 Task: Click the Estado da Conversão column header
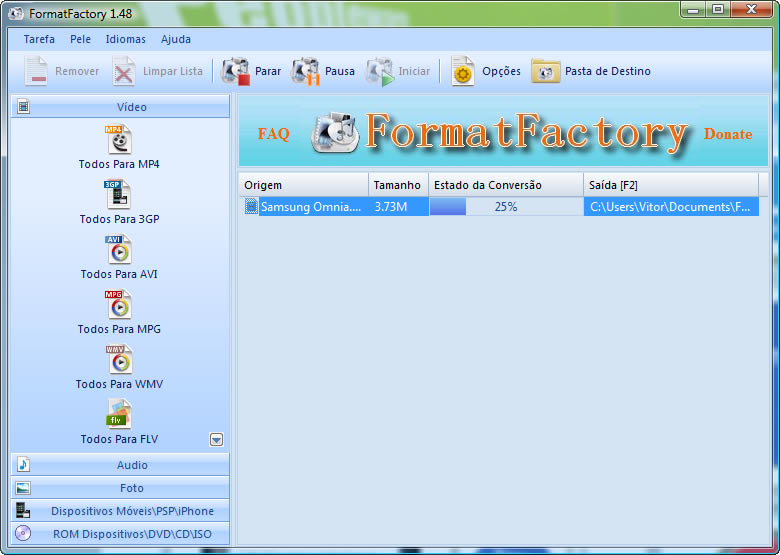(506, 185)
